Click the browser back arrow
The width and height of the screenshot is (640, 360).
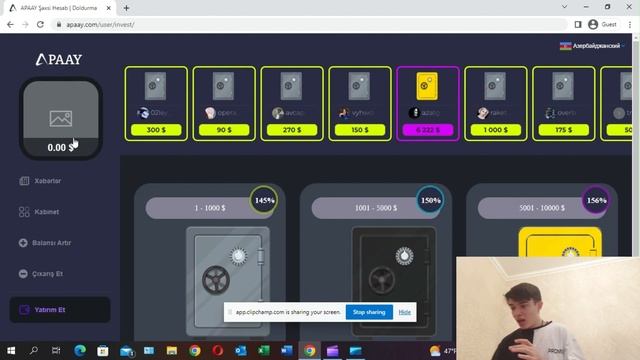point(10,24)
